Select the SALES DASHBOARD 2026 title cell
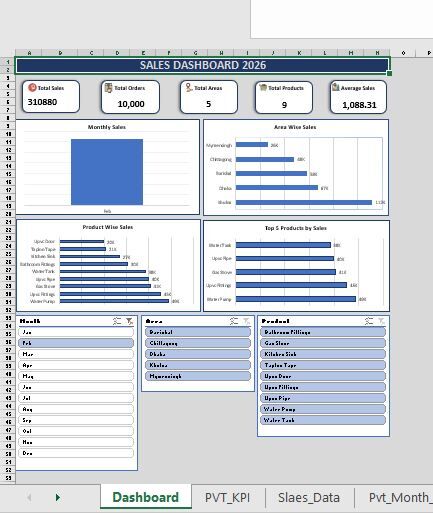 [202, 65]
